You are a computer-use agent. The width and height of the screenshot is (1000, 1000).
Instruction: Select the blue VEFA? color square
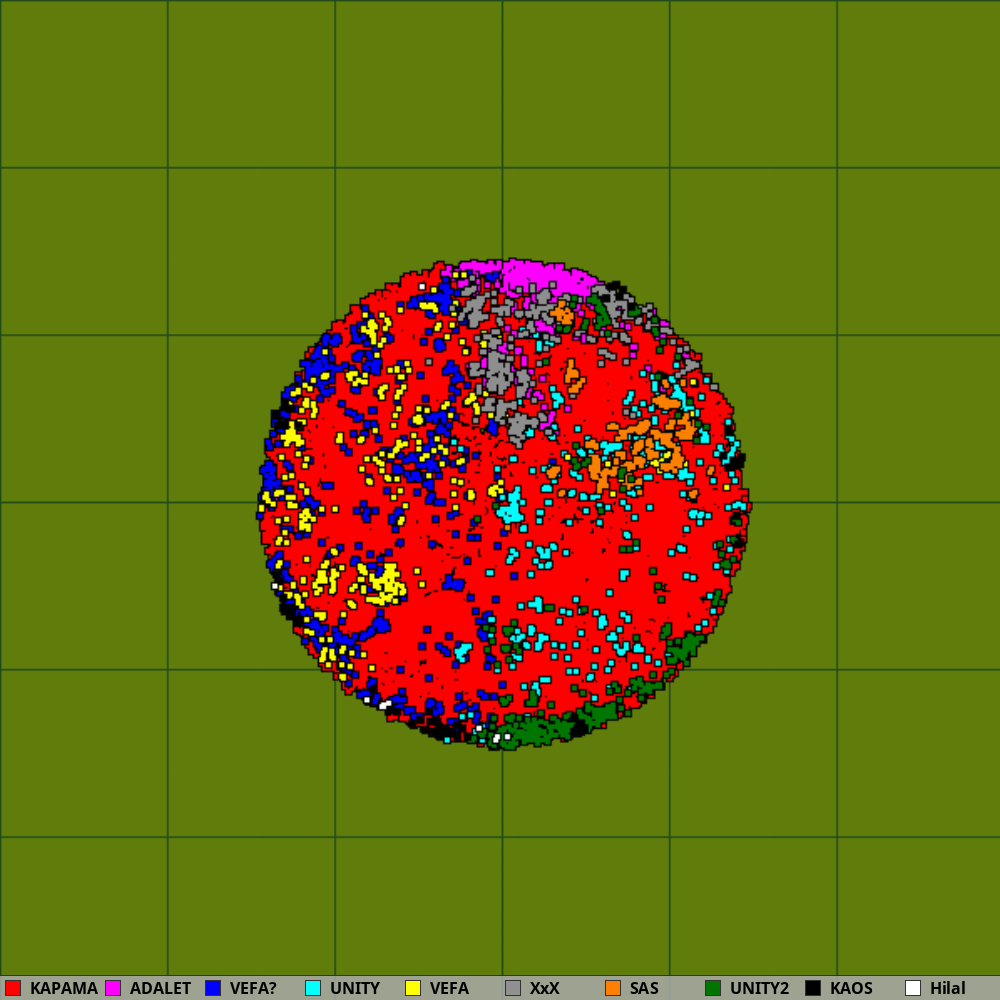click(213, 988)
